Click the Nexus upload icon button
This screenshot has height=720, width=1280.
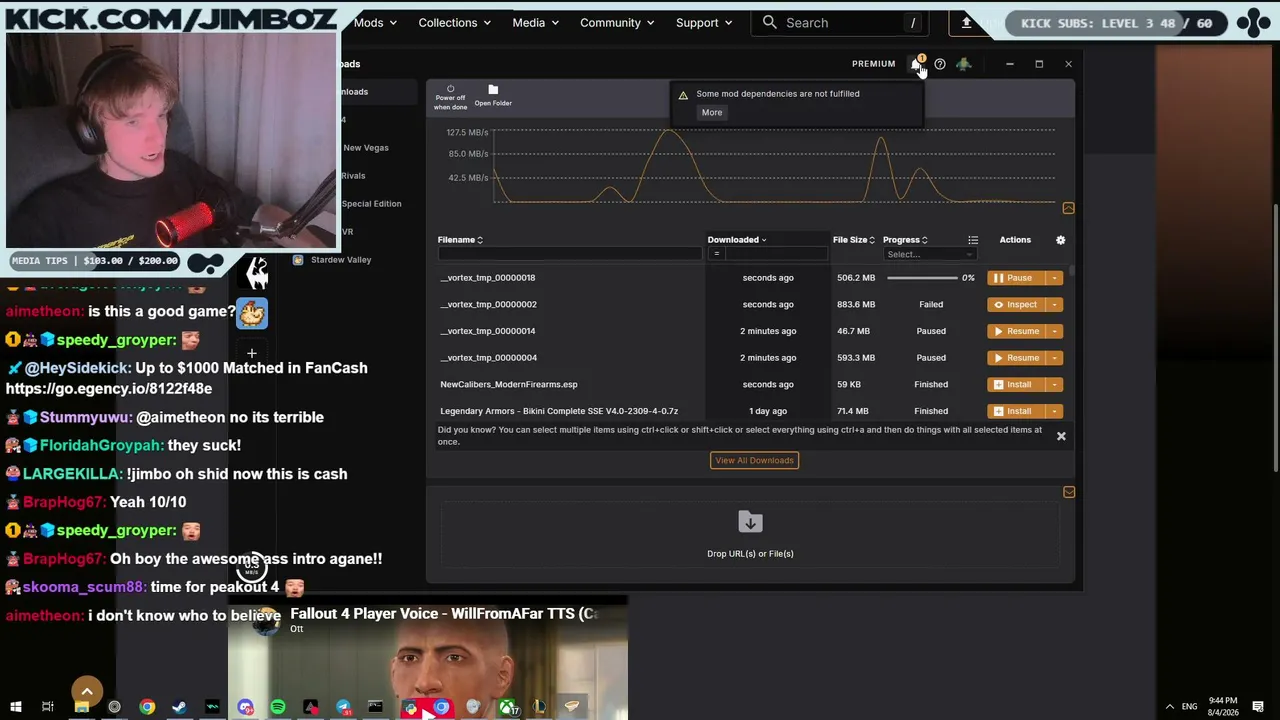(x=966, y=23)
